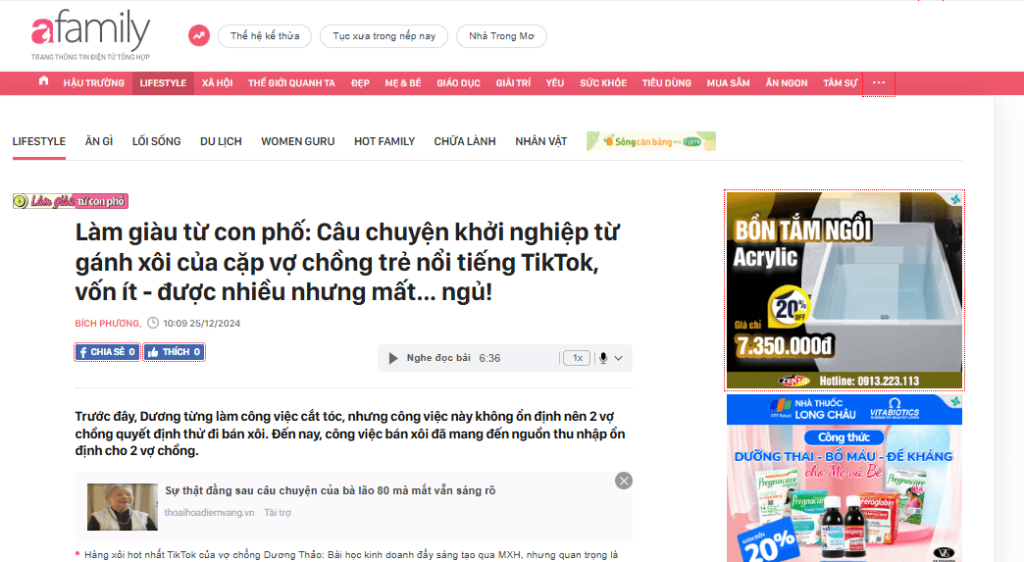Open Mẹ & Bé section

403,83
